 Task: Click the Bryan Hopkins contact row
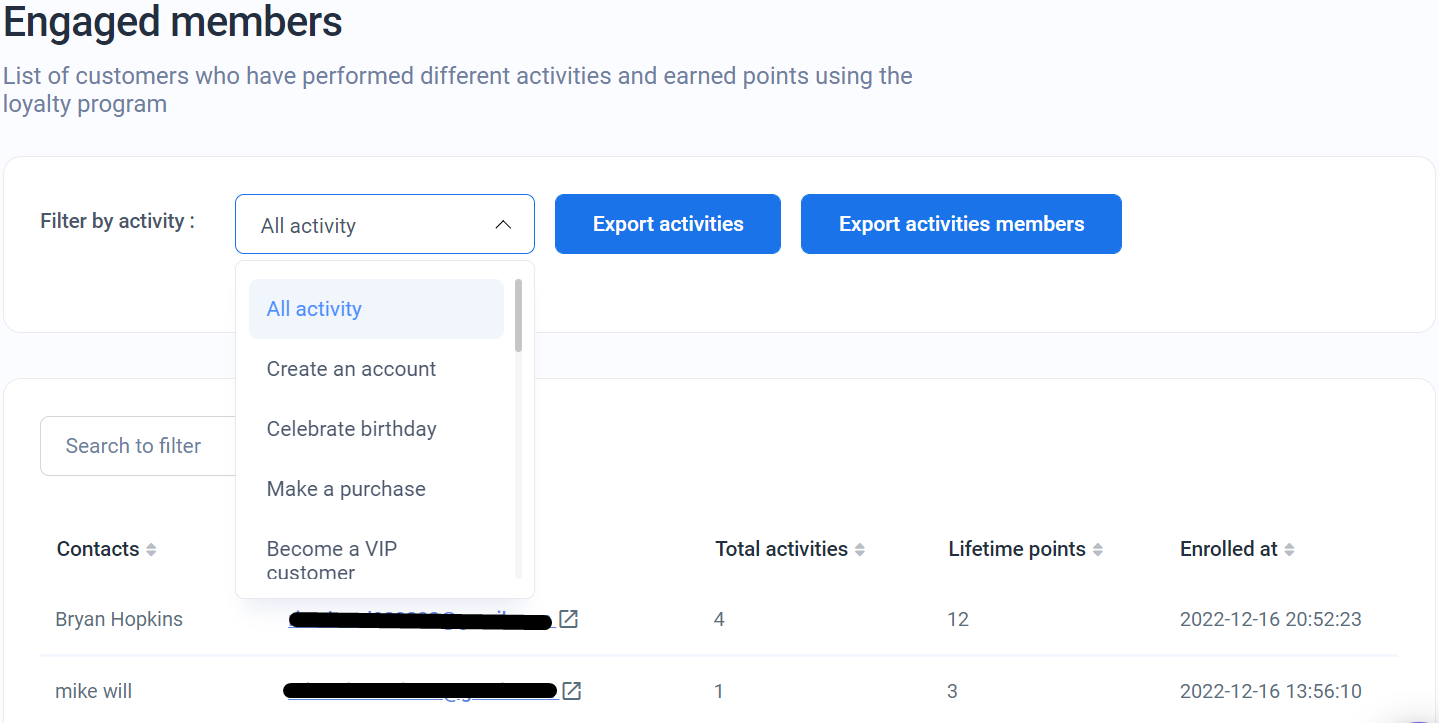119,619
